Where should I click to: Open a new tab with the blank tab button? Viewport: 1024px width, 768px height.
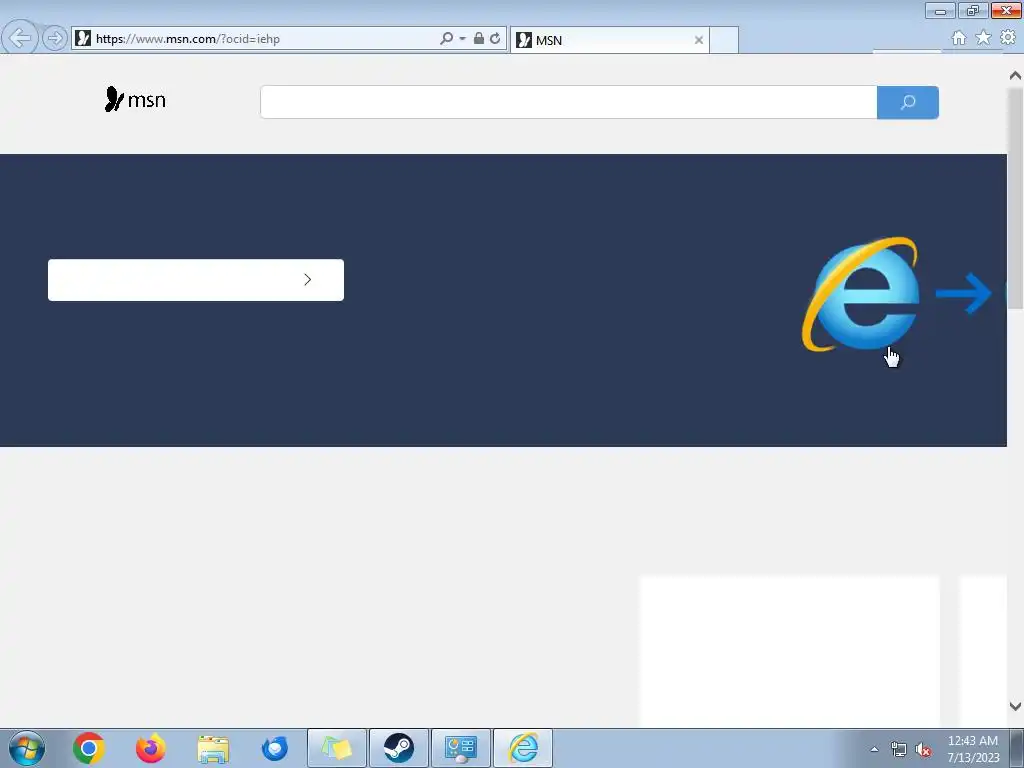pos(724,40)
